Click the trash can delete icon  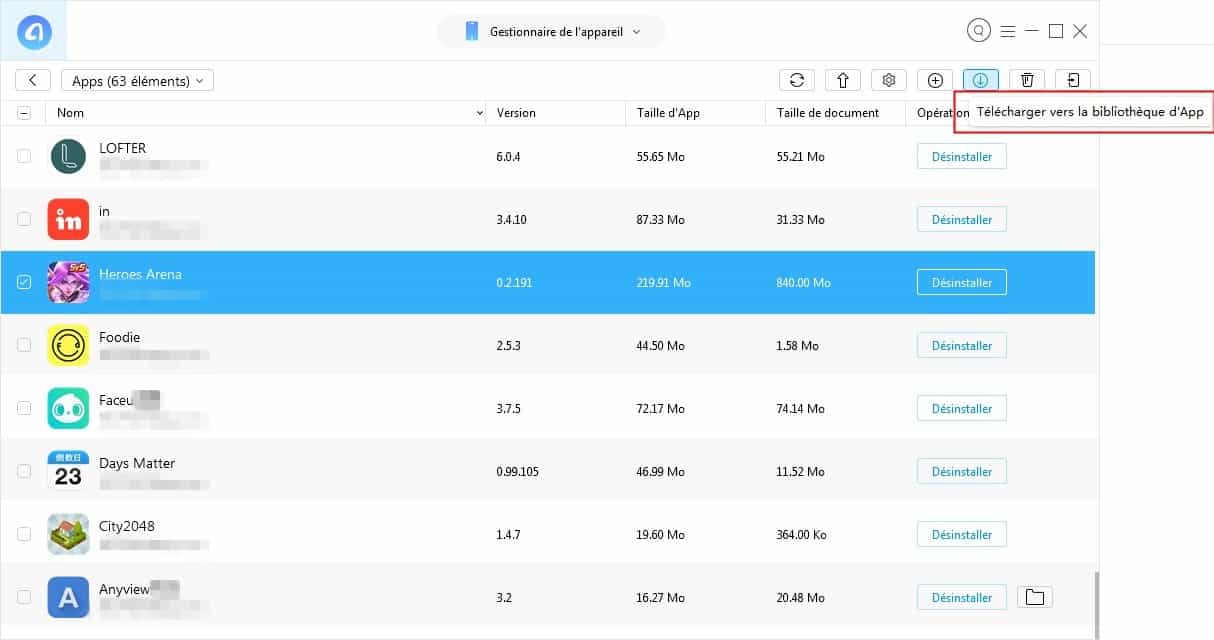point(1027,81)
